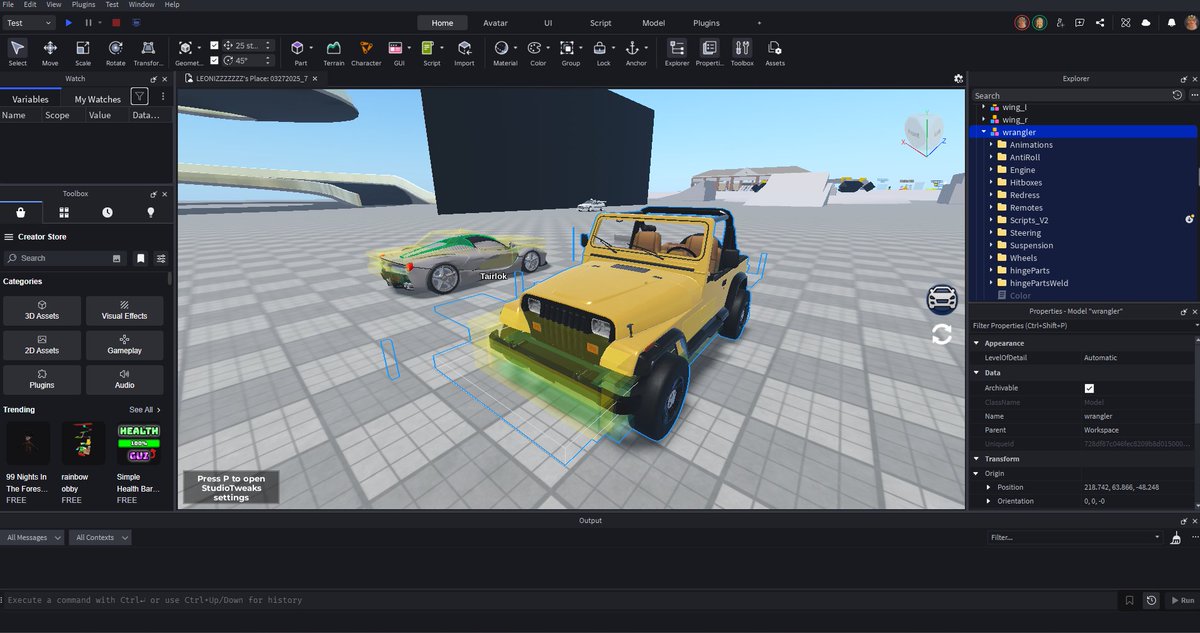Viewport: 1200px width, 633px height.
Task: Pick the Rotate tool
Action: pyautogui.click(x=116, y=52)
